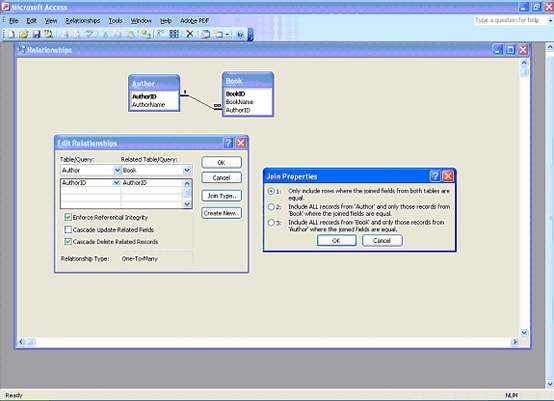554x401 pixels.
Task: Click OK in Join Properties dialog
Action: (x=336, y=241)
